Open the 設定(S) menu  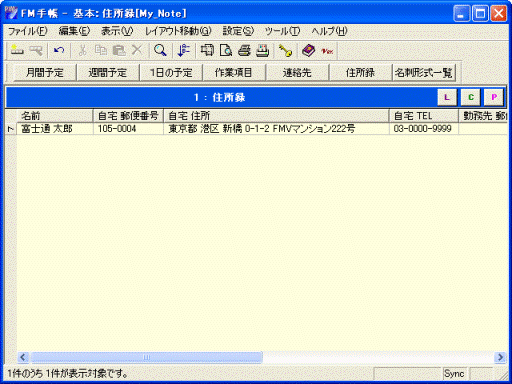coord(238,31)
